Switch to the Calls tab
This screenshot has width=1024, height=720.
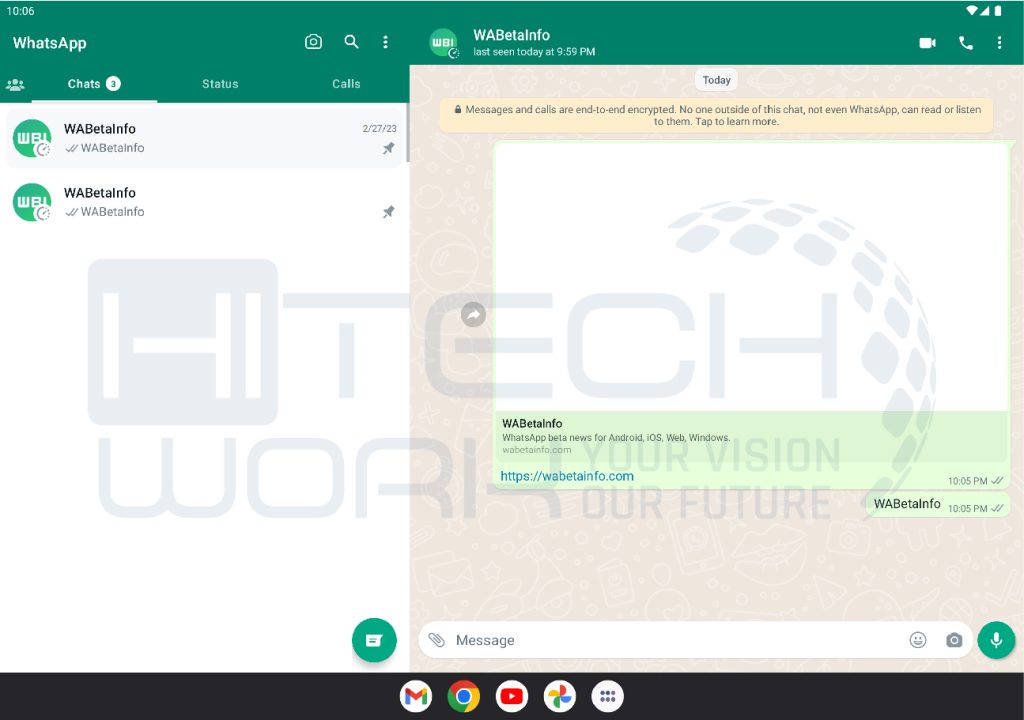[x=346, y=84]
